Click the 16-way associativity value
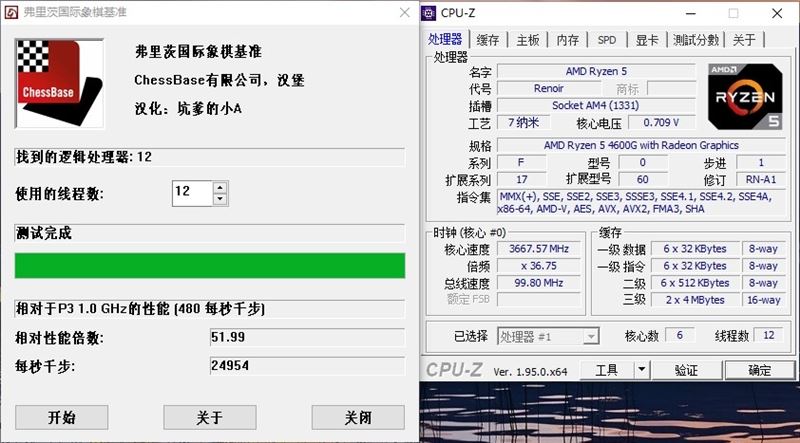The image size is (800, 443). tap(763, 300)
